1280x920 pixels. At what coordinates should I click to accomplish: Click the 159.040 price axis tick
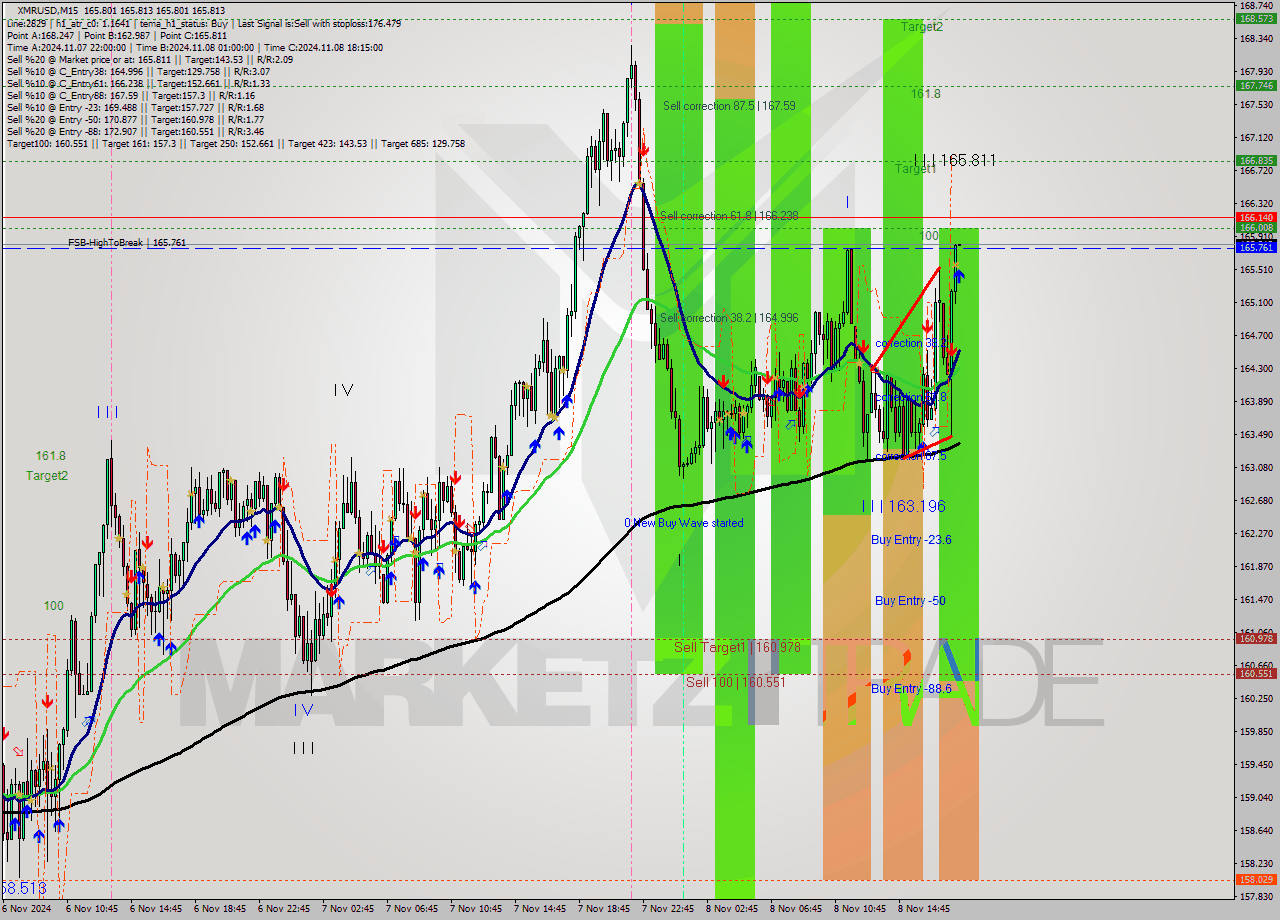[x=1256, y=798]
